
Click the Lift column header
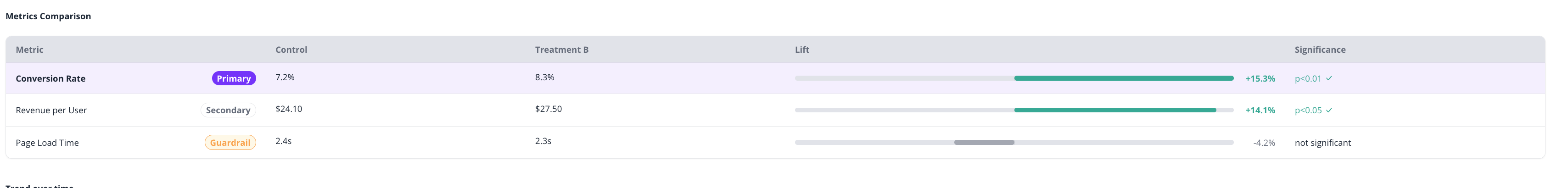pos(801,50)
